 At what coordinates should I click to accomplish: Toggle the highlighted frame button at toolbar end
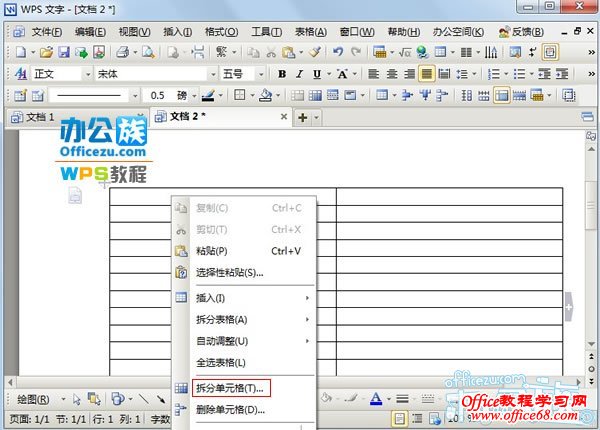(x=550, y=52)
